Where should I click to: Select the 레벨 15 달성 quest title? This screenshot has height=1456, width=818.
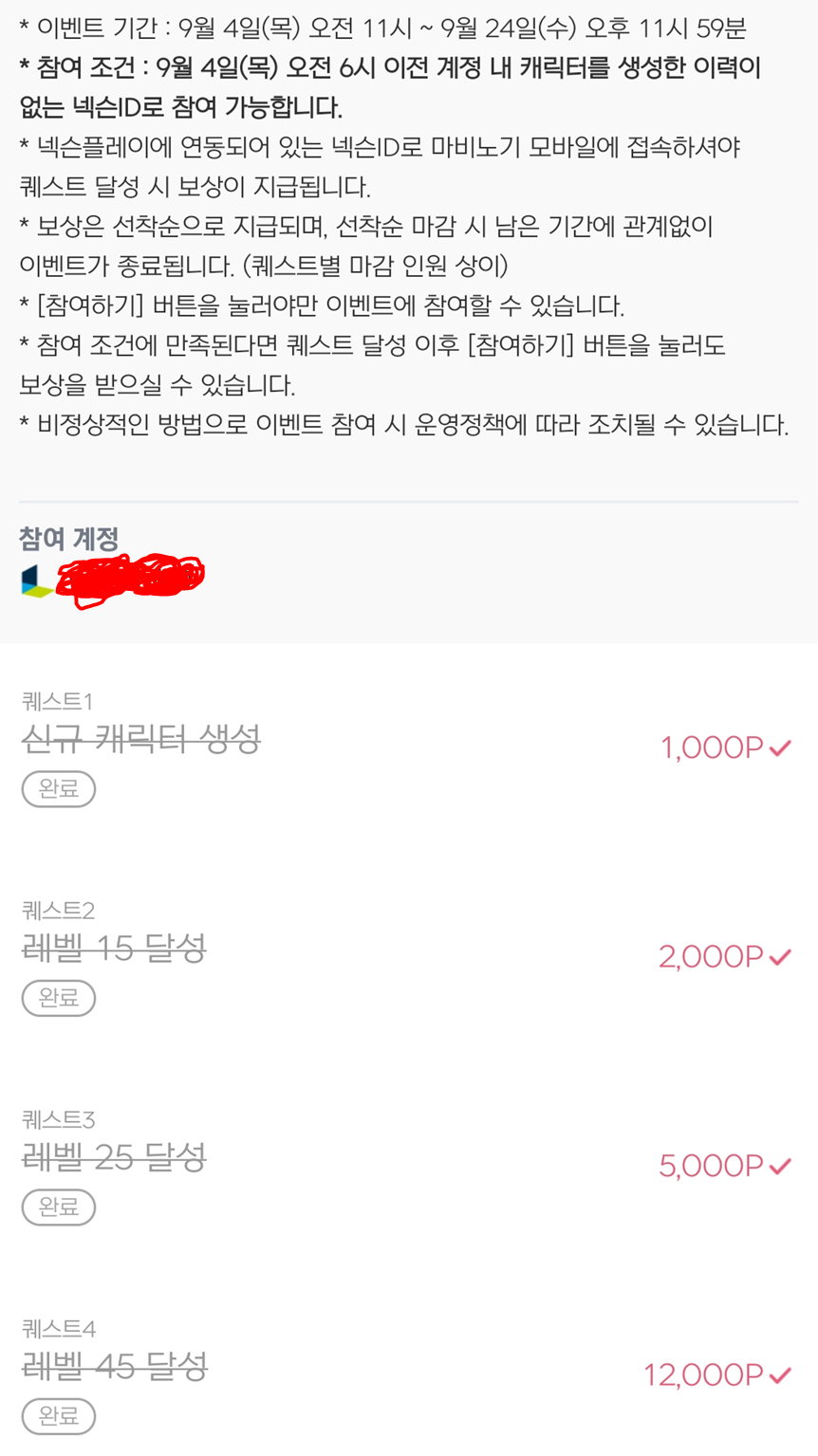coord(114,948)
